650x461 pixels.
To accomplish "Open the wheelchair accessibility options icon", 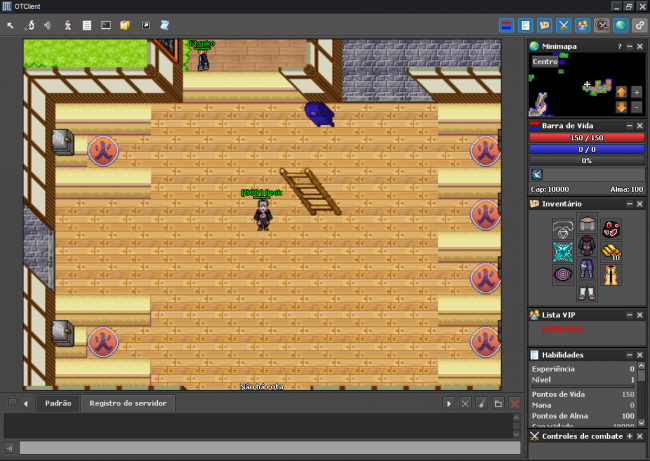I will coord(29,26).
